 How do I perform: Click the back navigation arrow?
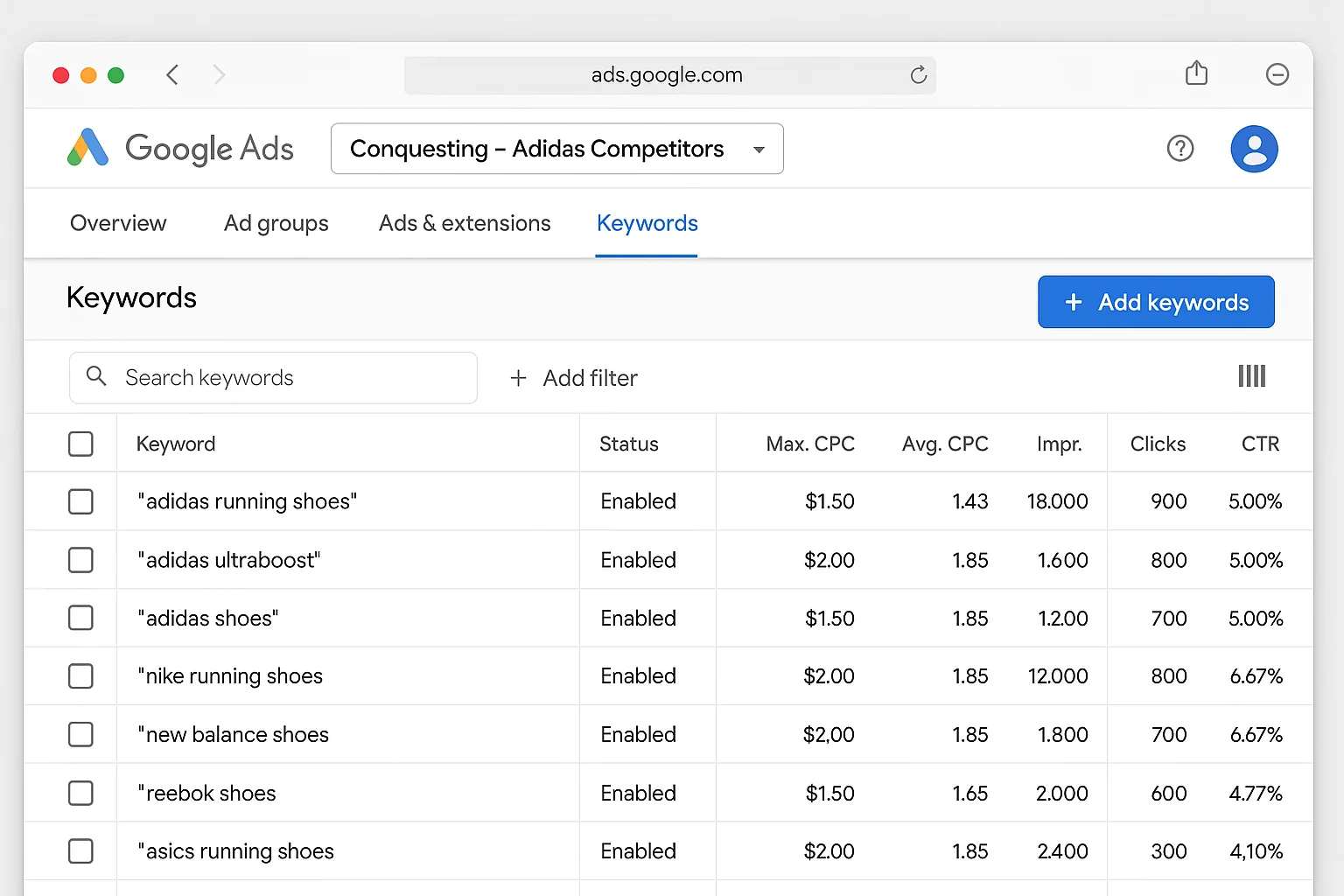pos(172,75)
